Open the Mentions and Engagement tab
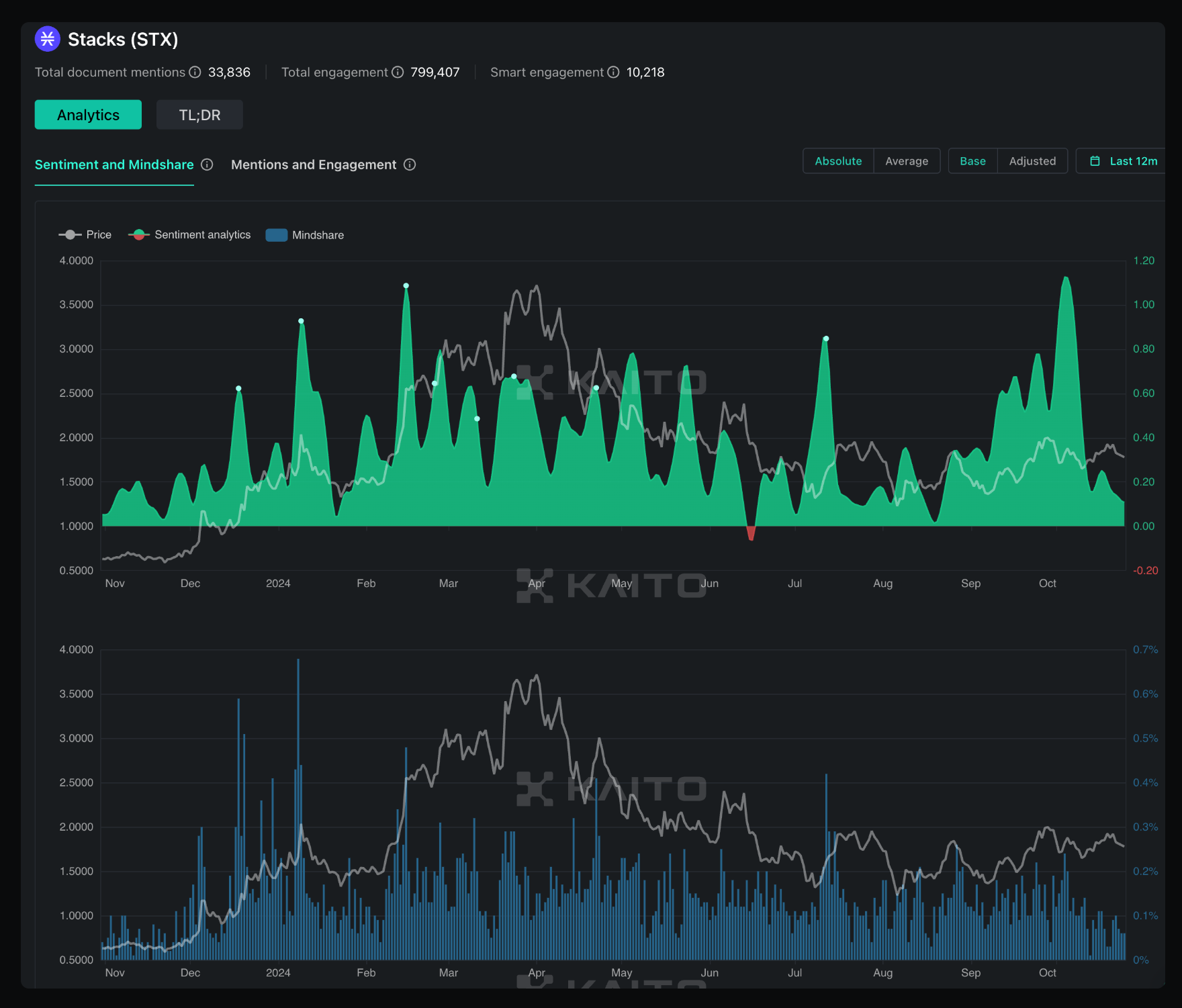Screen dimensions: 1182x1008 (x=314, y=165)
